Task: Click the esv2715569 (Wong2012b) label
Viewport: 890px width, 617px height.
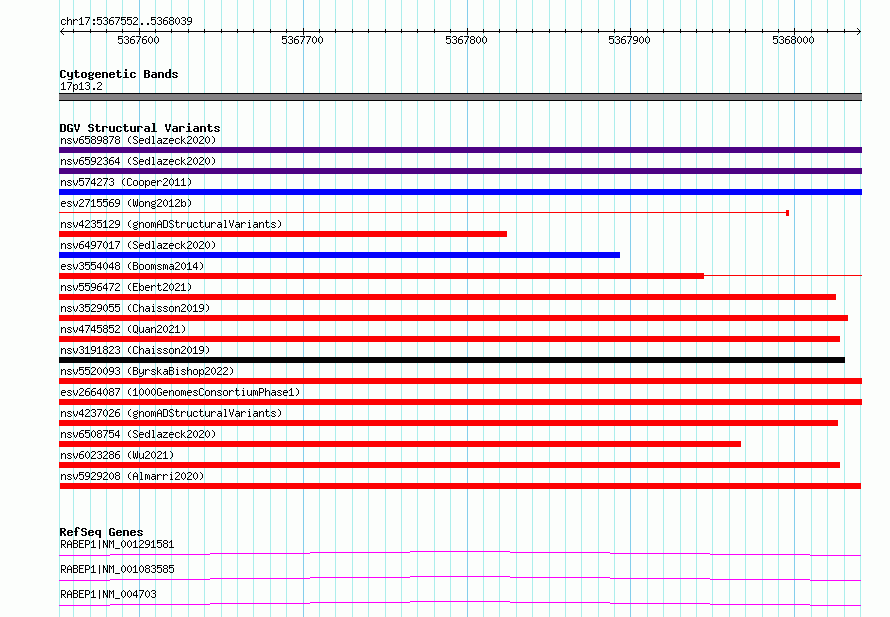Action: coord(126,203)
